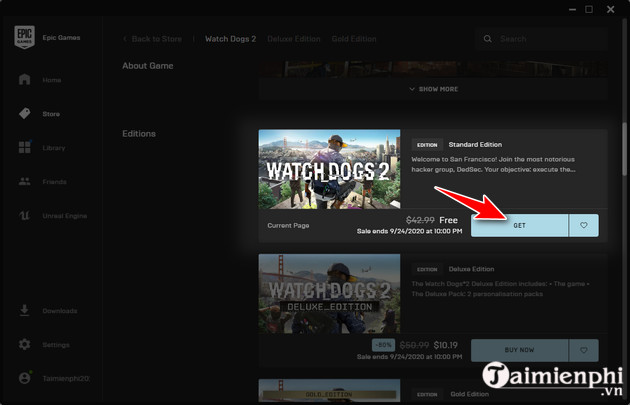Open the Unreal Engine icon
Screen dimensions: 630x405
point(25,215)
